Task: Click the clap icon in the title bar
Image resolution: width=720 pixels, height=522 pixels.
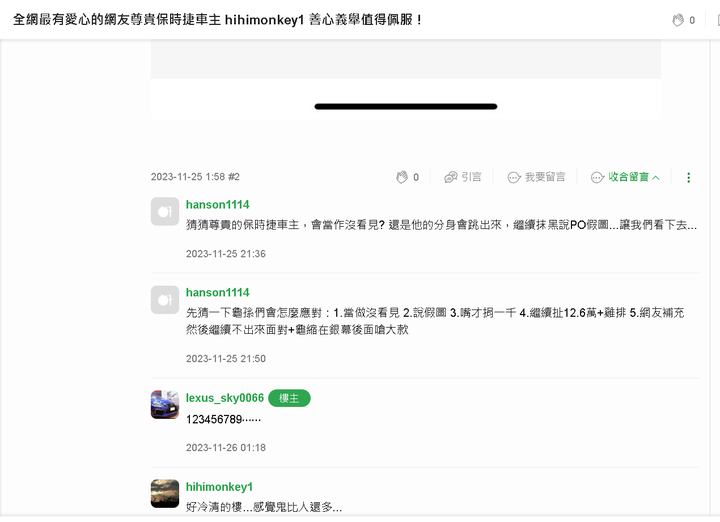Action: 678,20
